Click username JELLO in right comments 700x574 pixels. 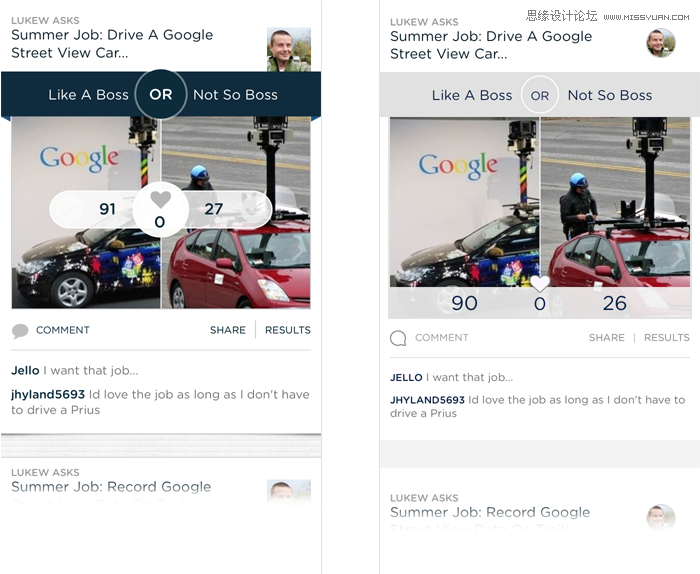pos(406,378)
